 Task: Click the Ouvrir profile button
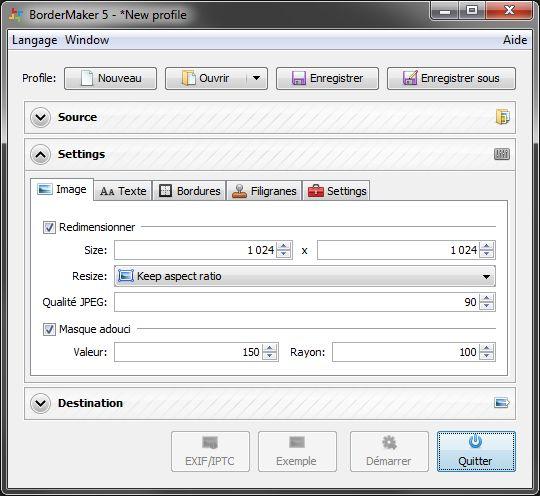click(x=206, y=78)
